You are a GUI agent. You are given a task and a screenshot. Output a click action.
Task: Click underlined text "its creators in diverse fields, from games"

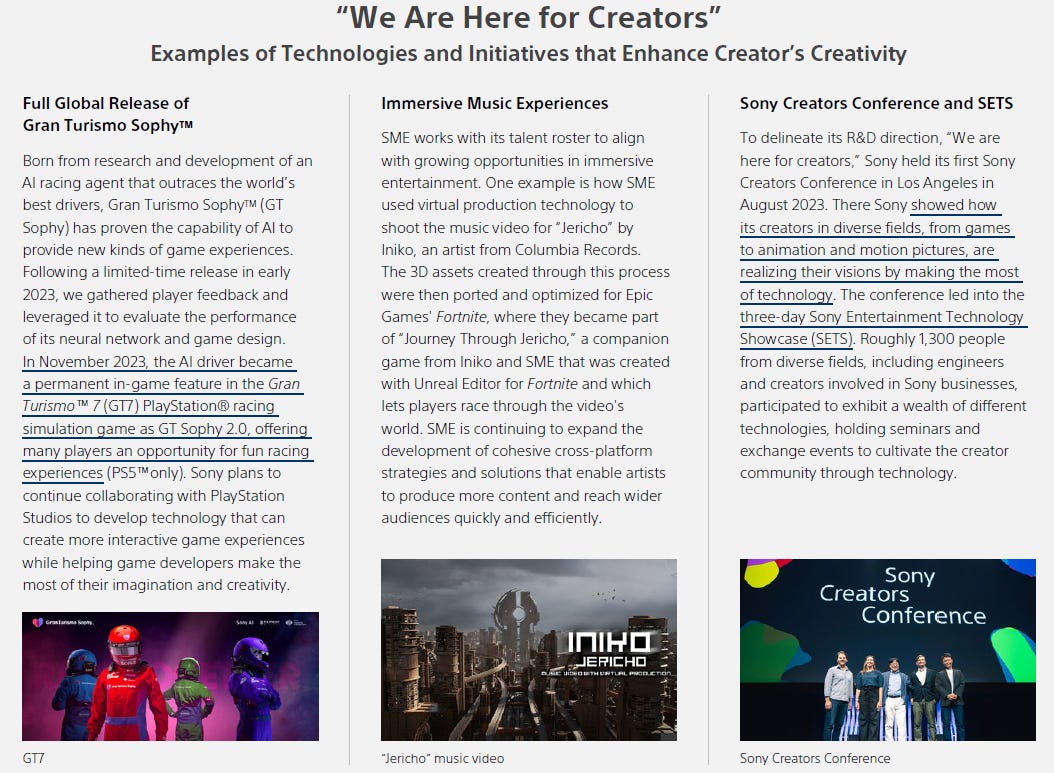[875, 228]
